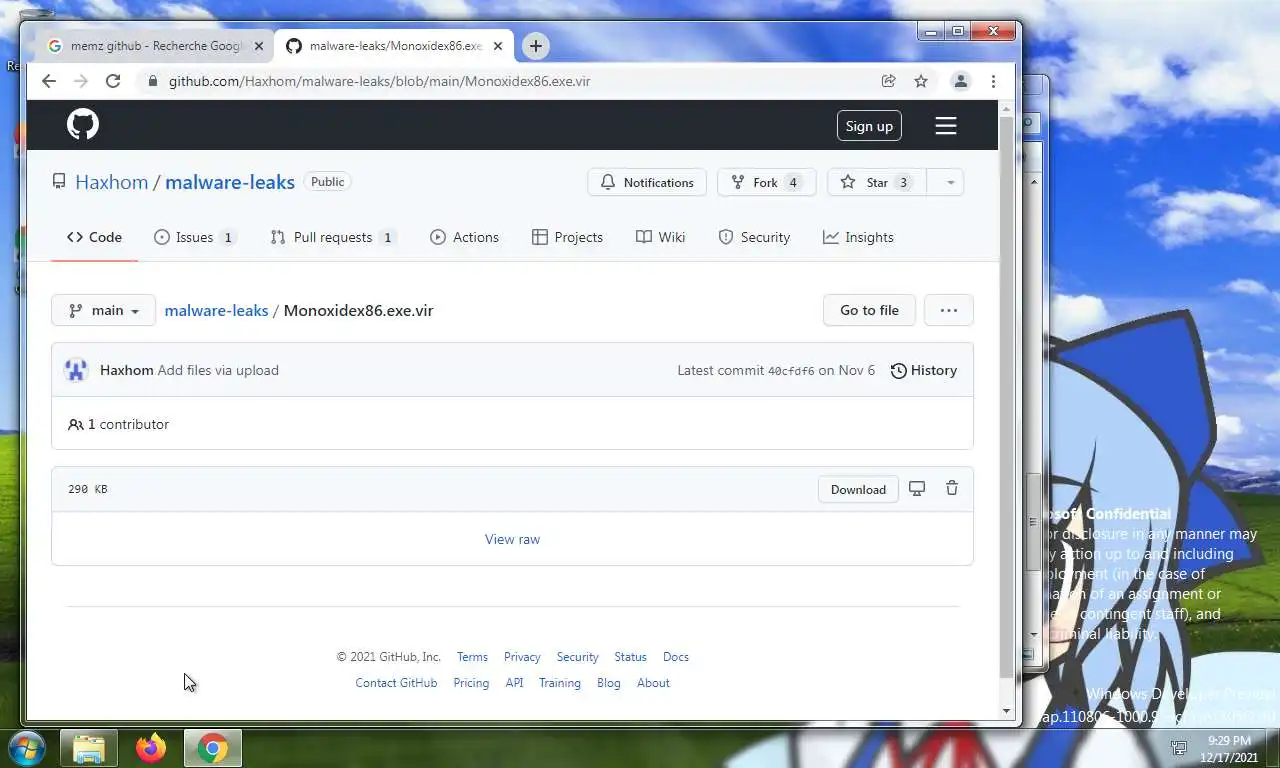The image size is (1280, 768).
Task: Open the Projects tab
Action: (x=567, y=237)
